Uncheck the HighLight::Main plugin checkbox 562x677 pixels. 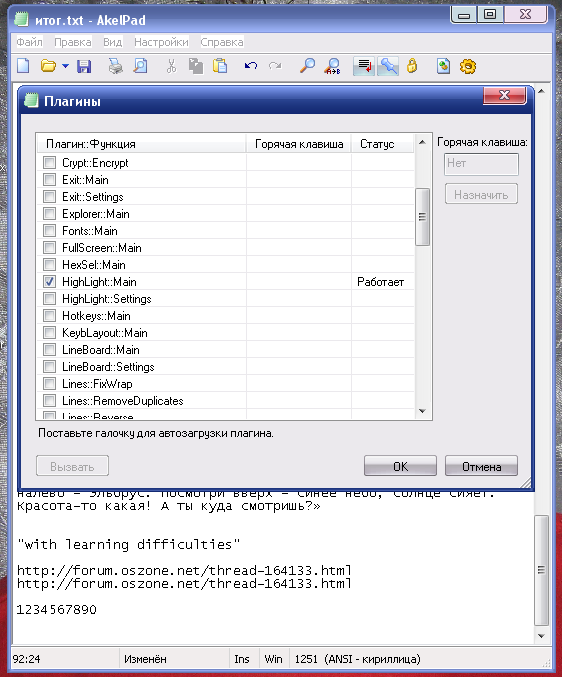(x=50, y=282)
